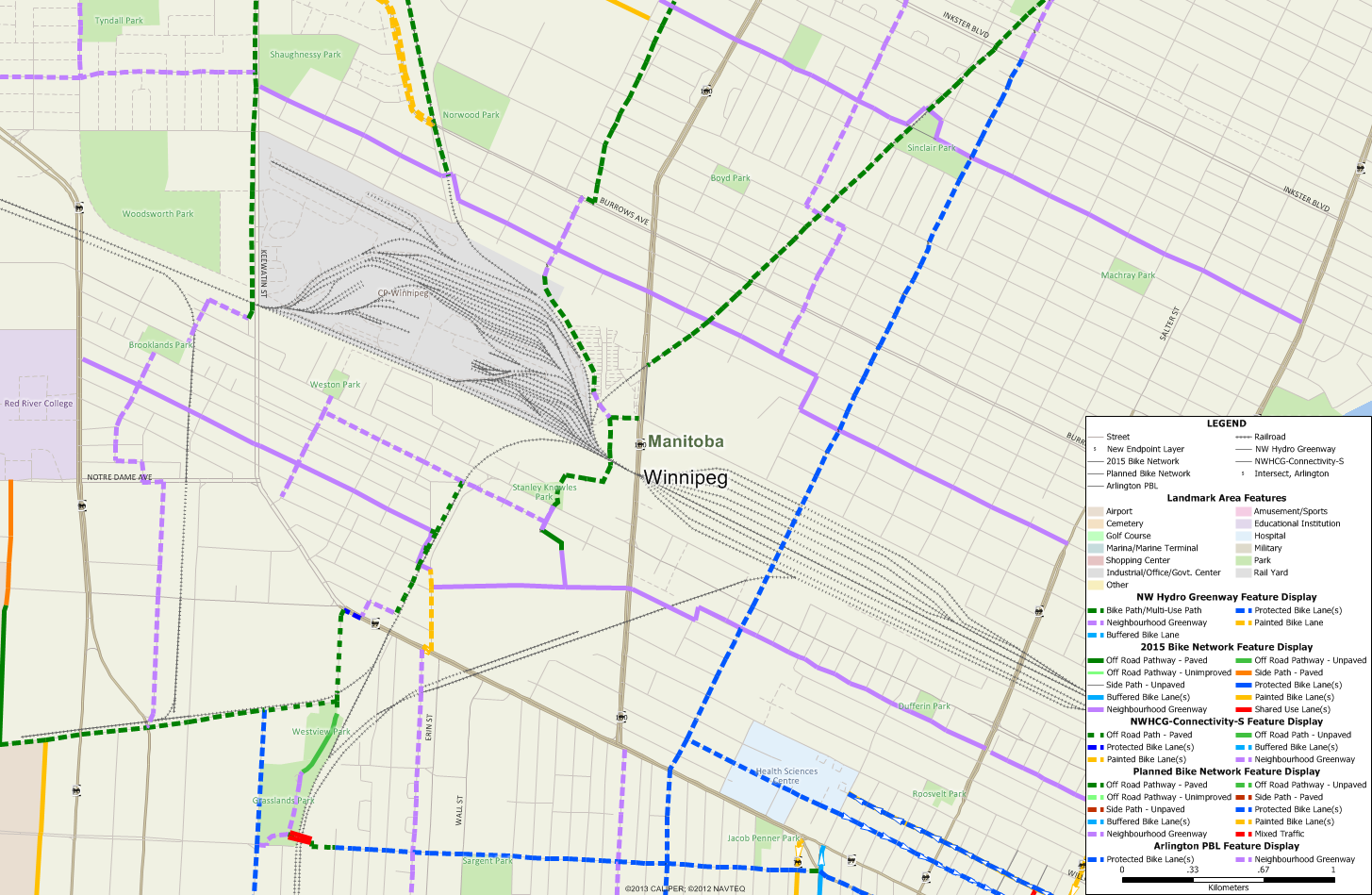Click the Landmark Area Features heading
The image size is (1372, 895).
1226,498
